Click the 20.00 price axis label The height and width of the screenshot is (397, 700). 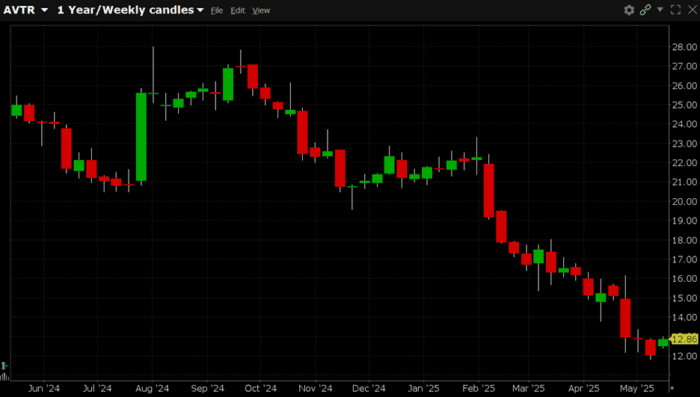coord(684,201)
